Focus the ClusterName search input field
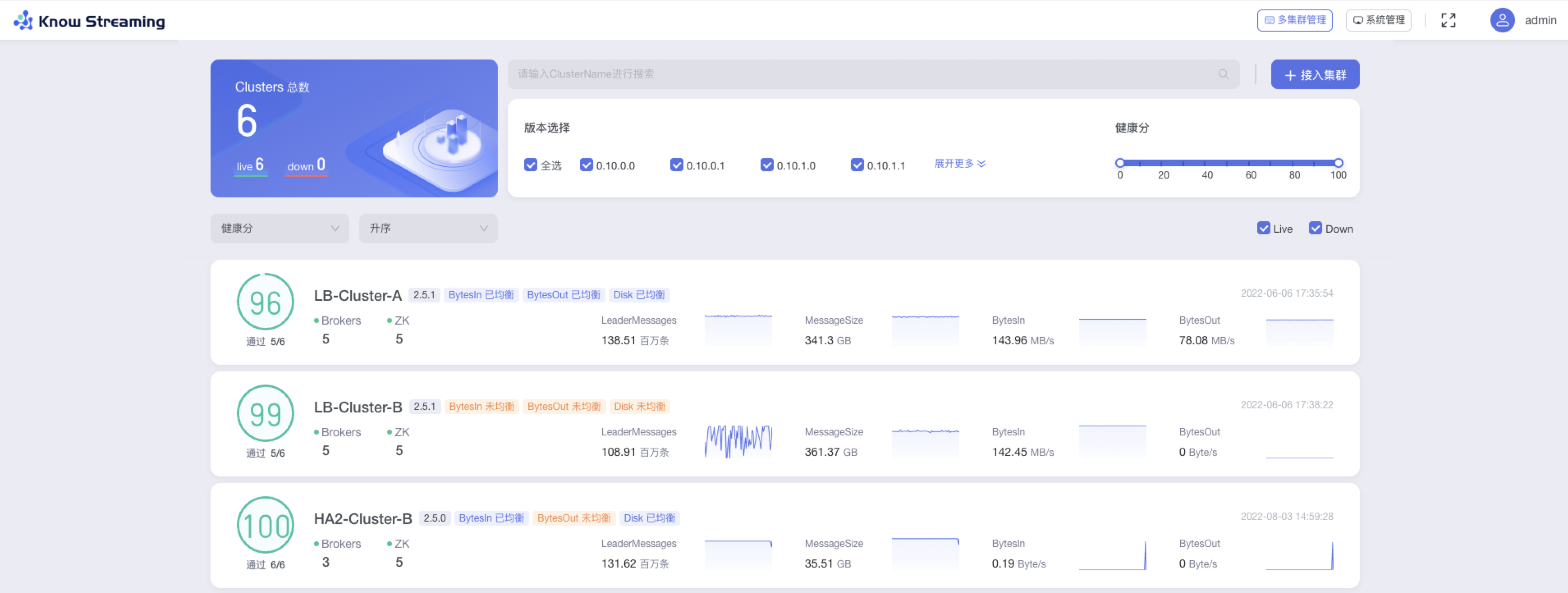This screenshot has height=593, width=1568. coord(852,74)
